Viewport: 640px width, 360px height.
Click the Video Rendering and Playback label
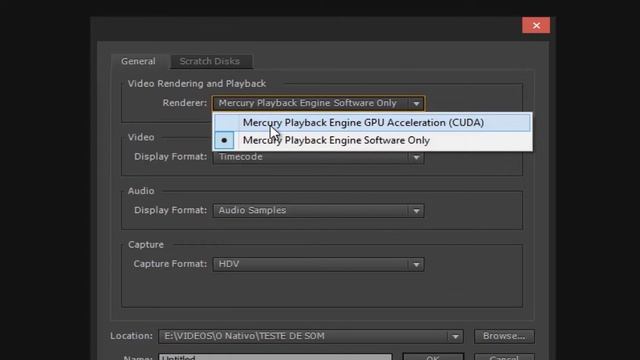197,84
